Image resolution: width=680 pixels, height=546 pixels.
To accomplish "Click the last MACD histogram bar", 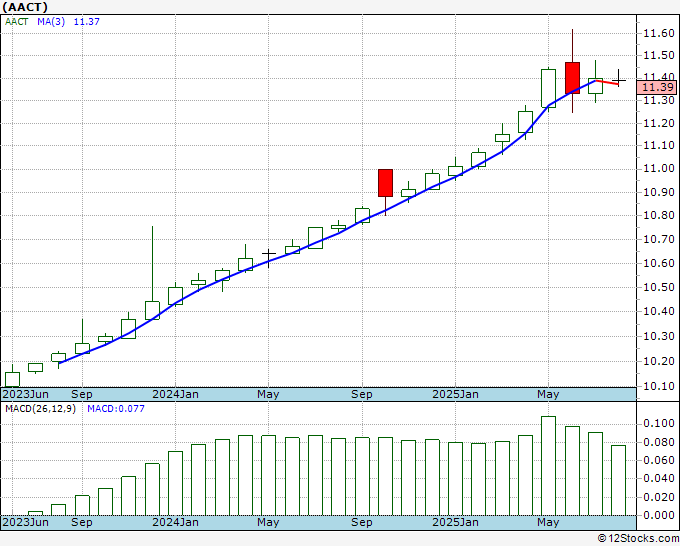I will (x=618, y=480).
